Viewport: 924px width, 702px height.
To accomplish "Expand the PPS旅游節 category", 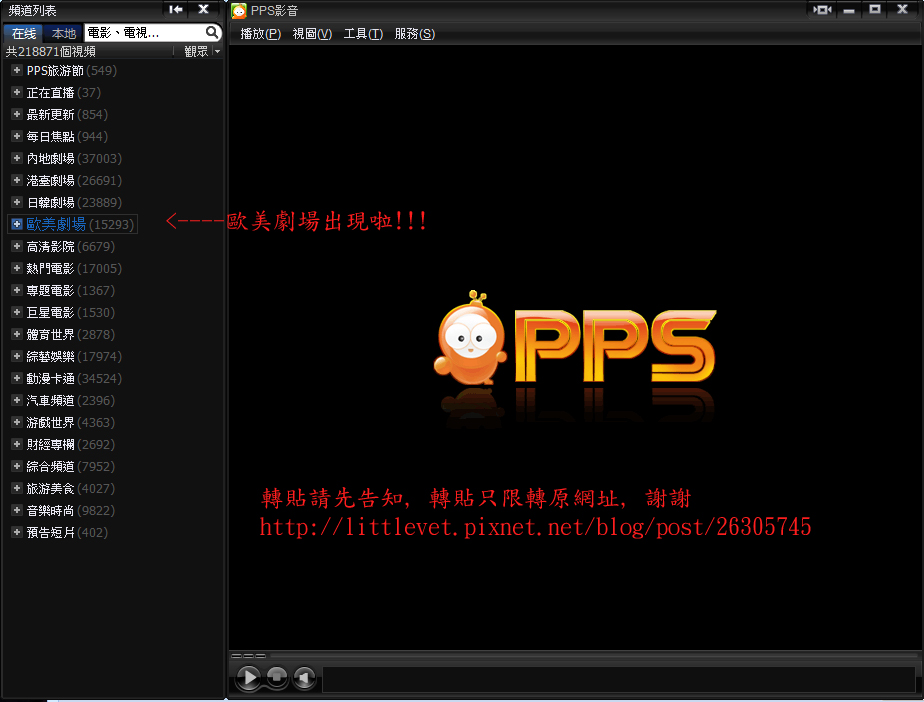I will (16, 70).
